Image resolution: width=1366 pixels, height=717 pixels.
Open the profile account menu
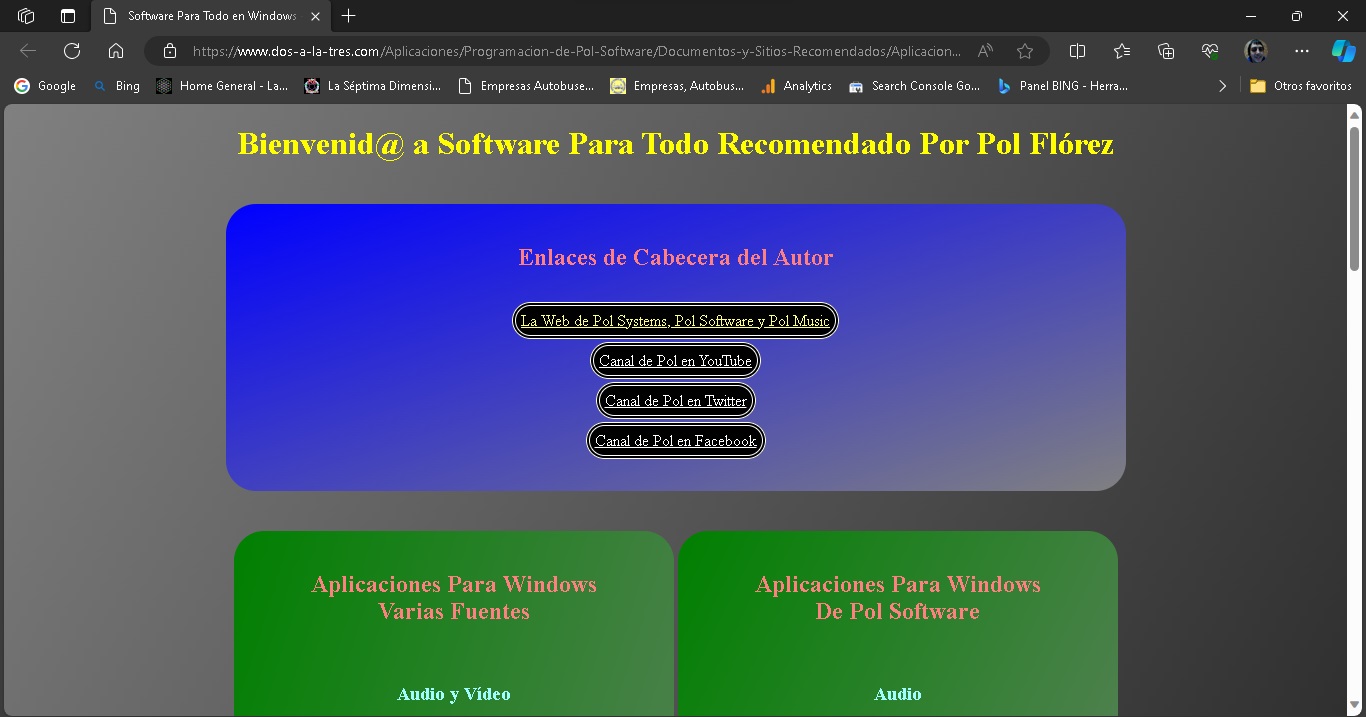pyautogui.click(x=1255, y=50)
